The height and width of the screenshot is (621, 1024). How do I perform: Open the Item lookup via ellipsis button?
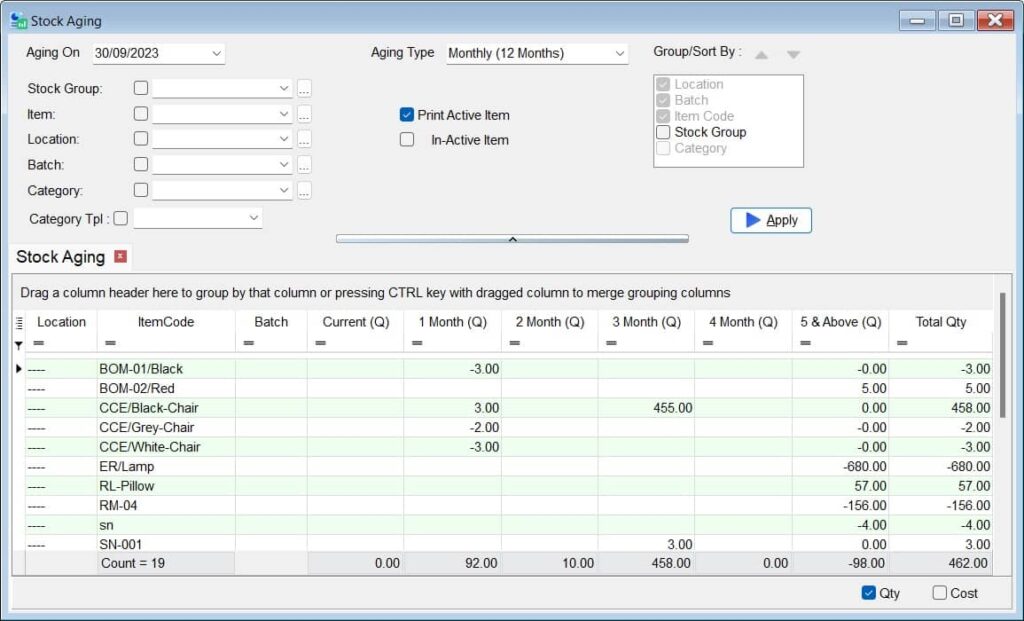(x=304, y=113)
